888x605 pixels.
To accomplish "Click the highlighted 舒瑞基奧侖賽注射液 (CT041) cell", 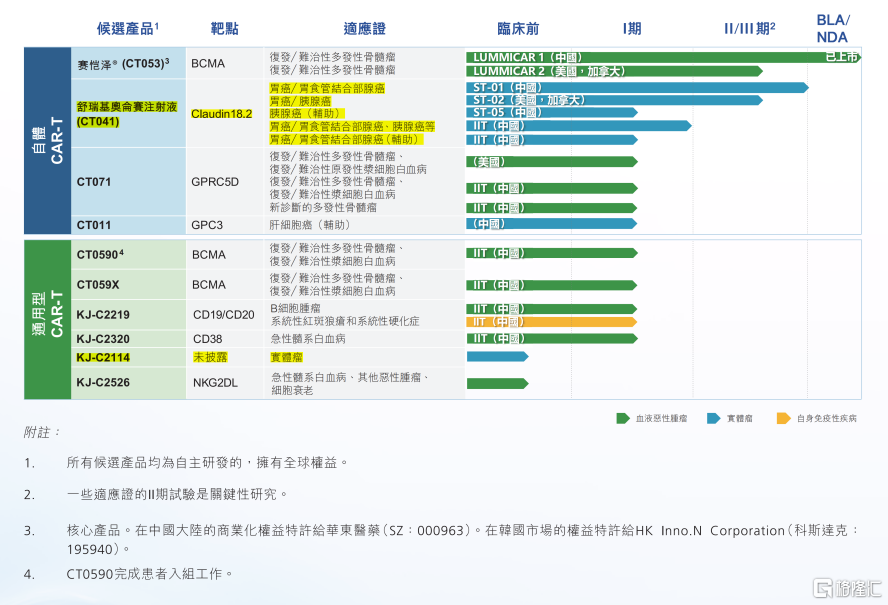I will [x=127, y=114].
